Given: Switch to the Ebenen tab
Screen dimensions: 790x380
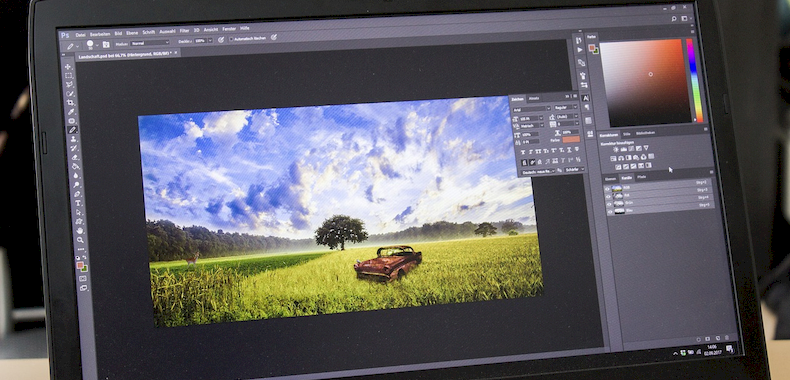Looking at the screenshot, I should click(x=610, y=179).
